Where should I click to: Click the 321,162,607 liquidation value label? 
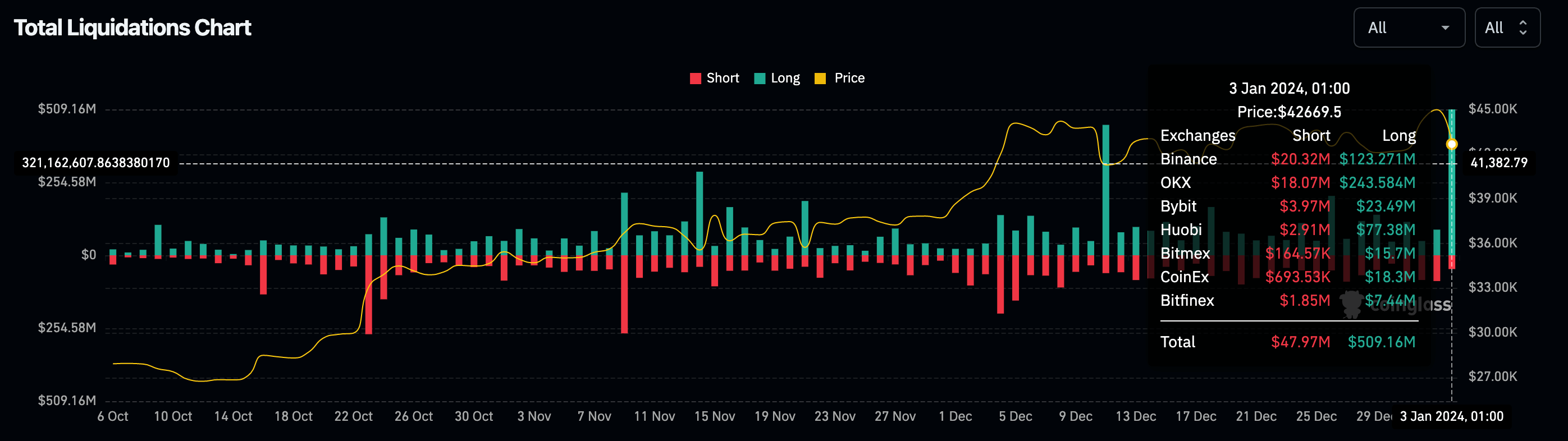(95, 162)
